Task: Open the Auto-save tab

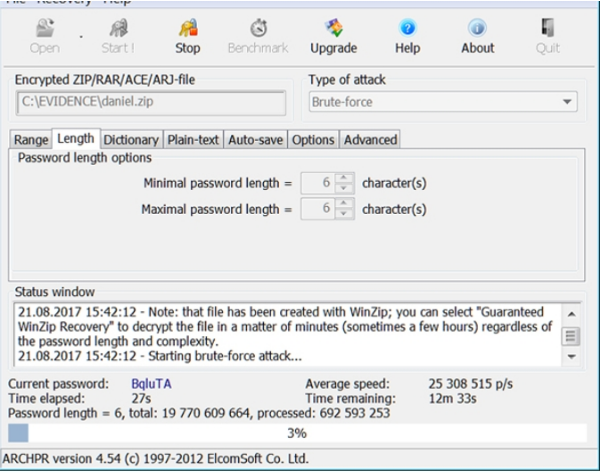Action: pos(255,140)
